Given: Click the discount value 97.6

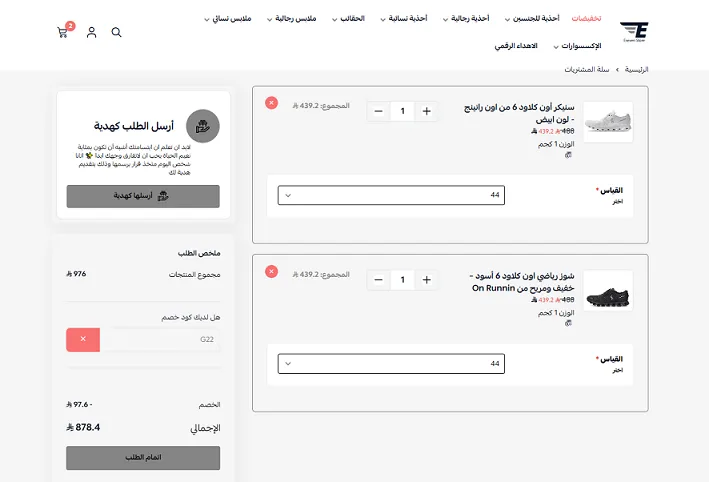Looking at the screenshot, I should coord(79,405).
